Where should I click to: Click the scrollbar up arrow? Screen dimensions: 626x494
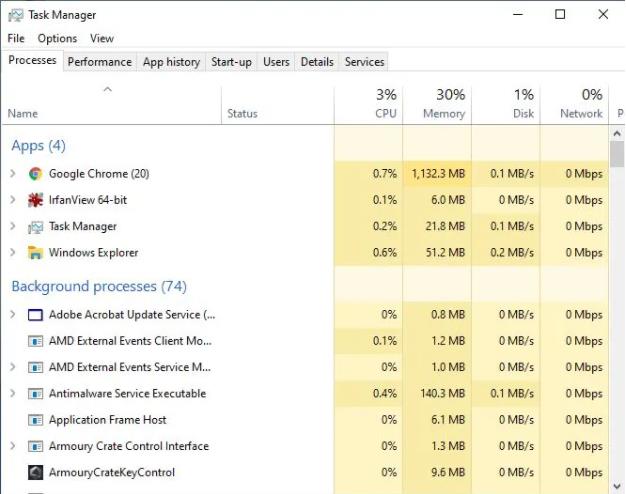click(617, 134)
